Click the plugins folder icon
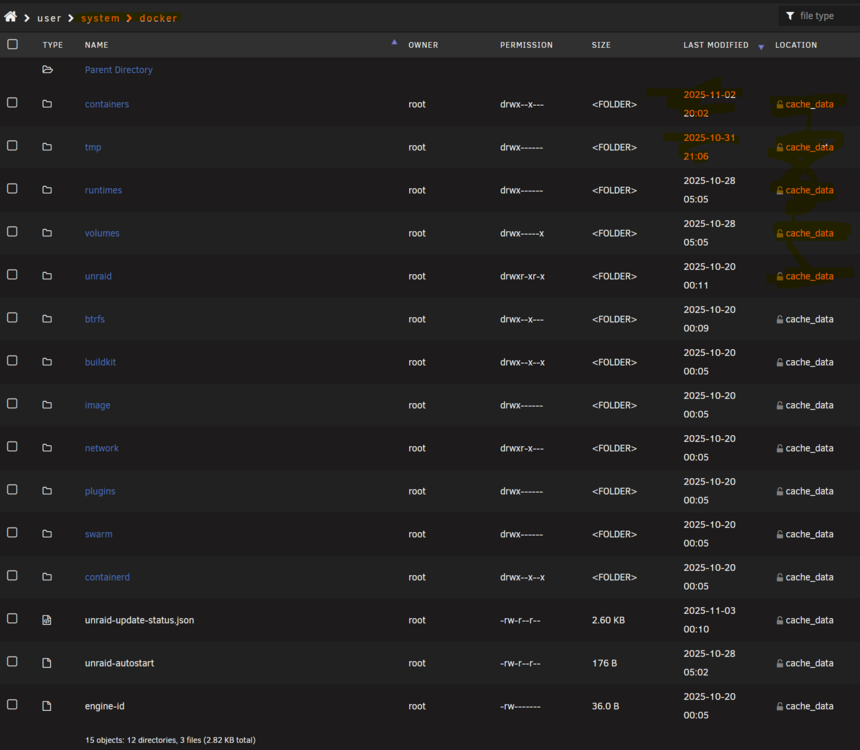The image size is (860, 750). [47, 491]
